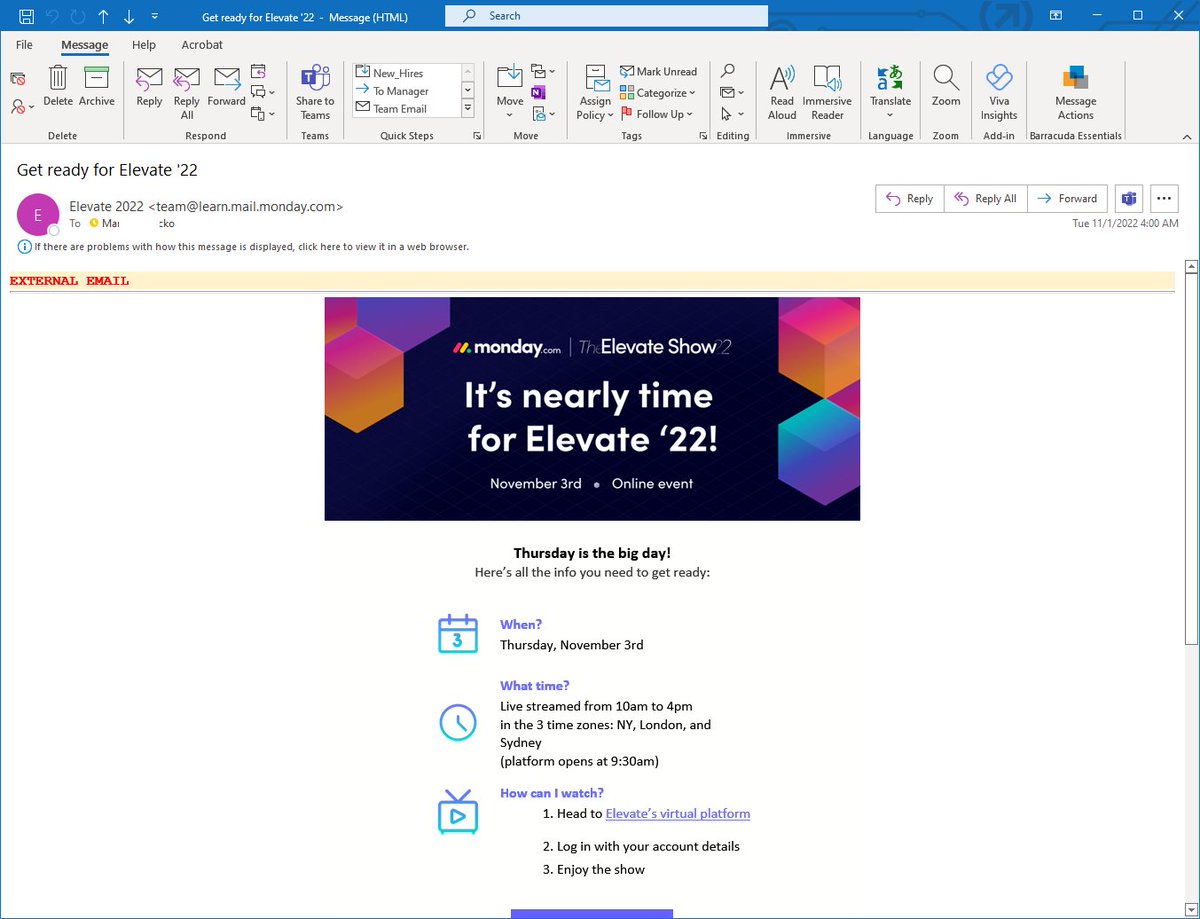The image size is (1200, 919).
Task: Run the To Manager quick step
Action: 406,91
